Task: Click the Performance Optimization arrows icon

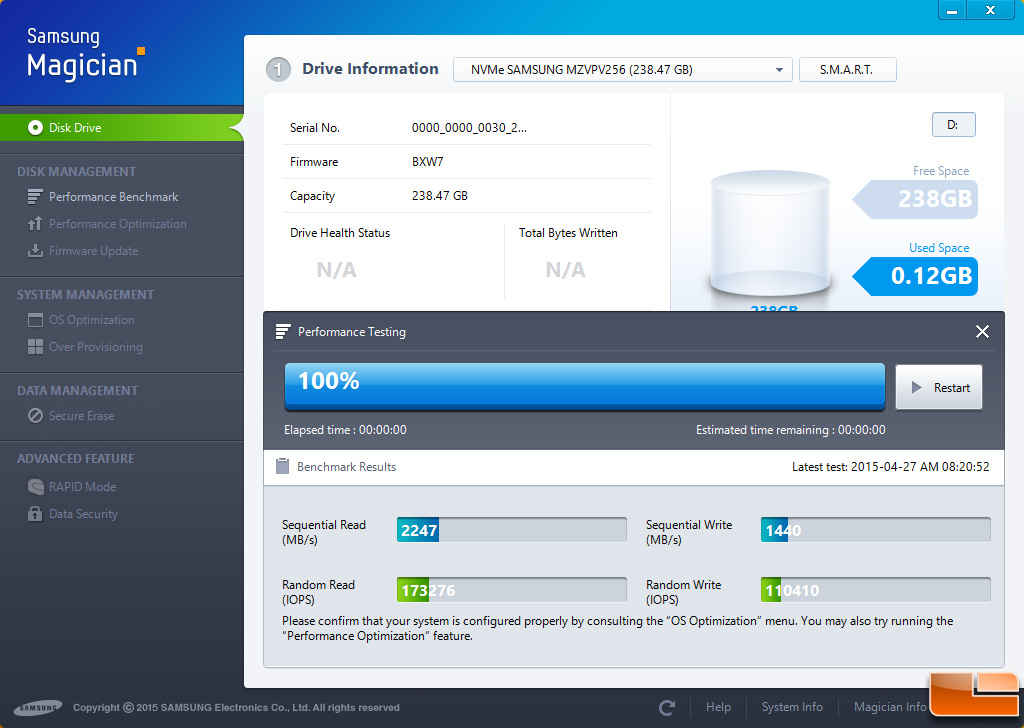Action: pos(35,224)
